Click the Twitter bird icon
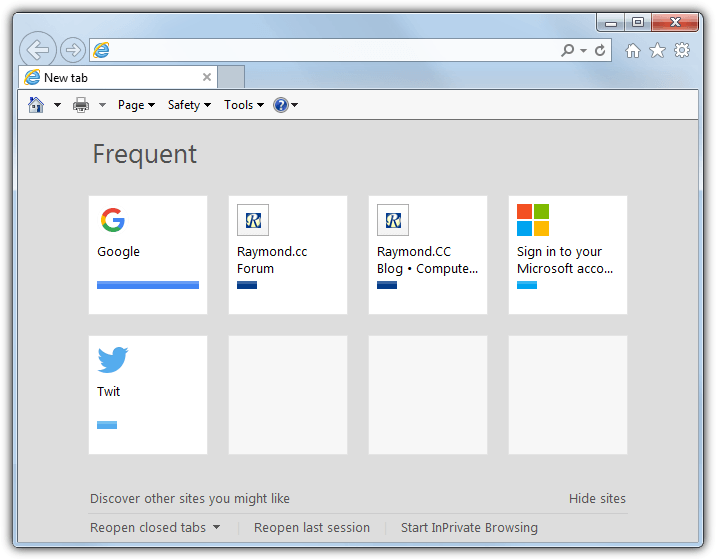This screenshot has height=559, width=716. 113,360
